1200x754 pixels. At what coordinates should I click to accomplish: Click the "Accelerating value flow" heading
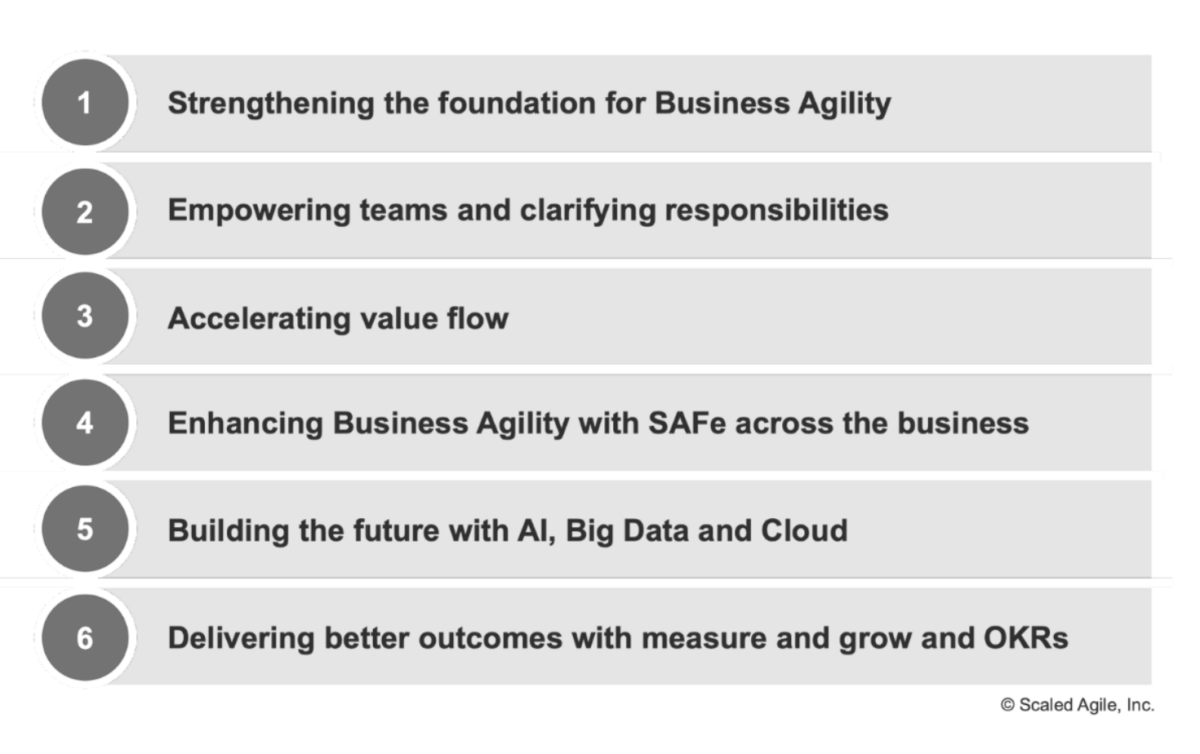point(338,318)
